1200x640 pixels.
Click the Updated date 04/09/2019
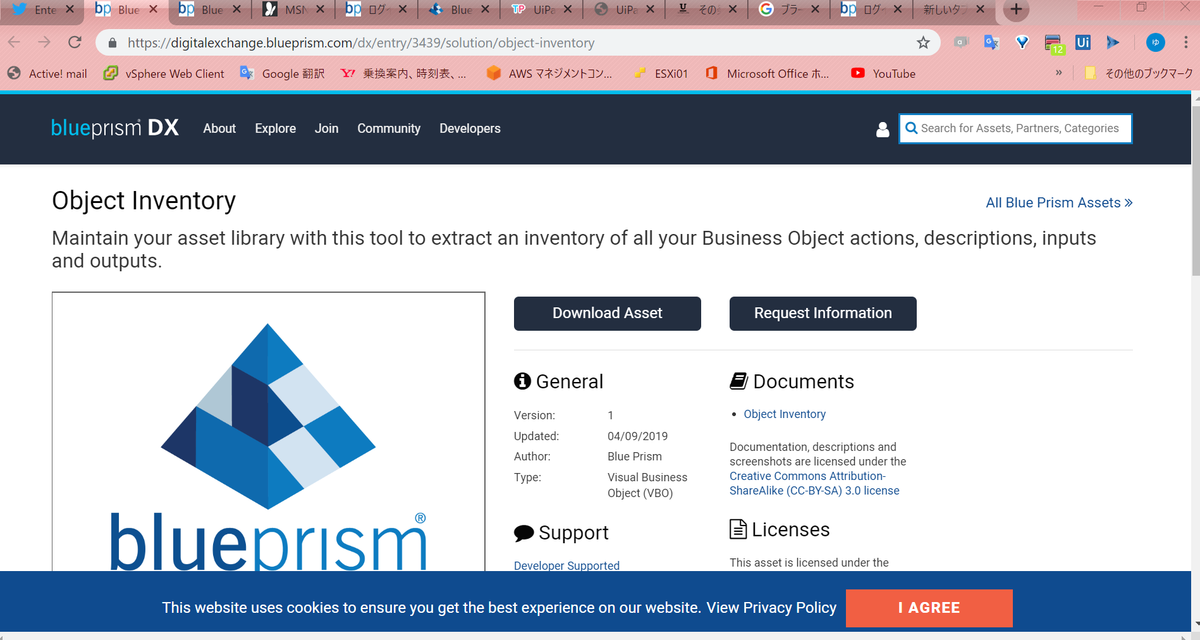[x=637, y=436]
